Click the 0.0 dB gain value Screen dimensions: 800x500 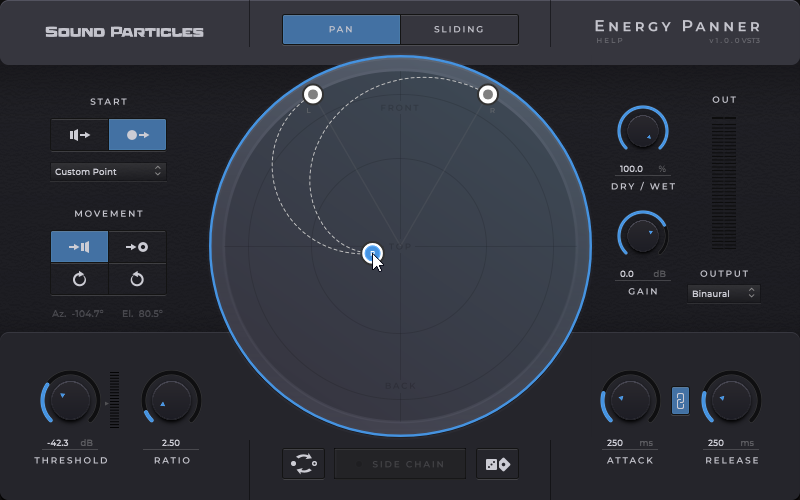point(643,274)
